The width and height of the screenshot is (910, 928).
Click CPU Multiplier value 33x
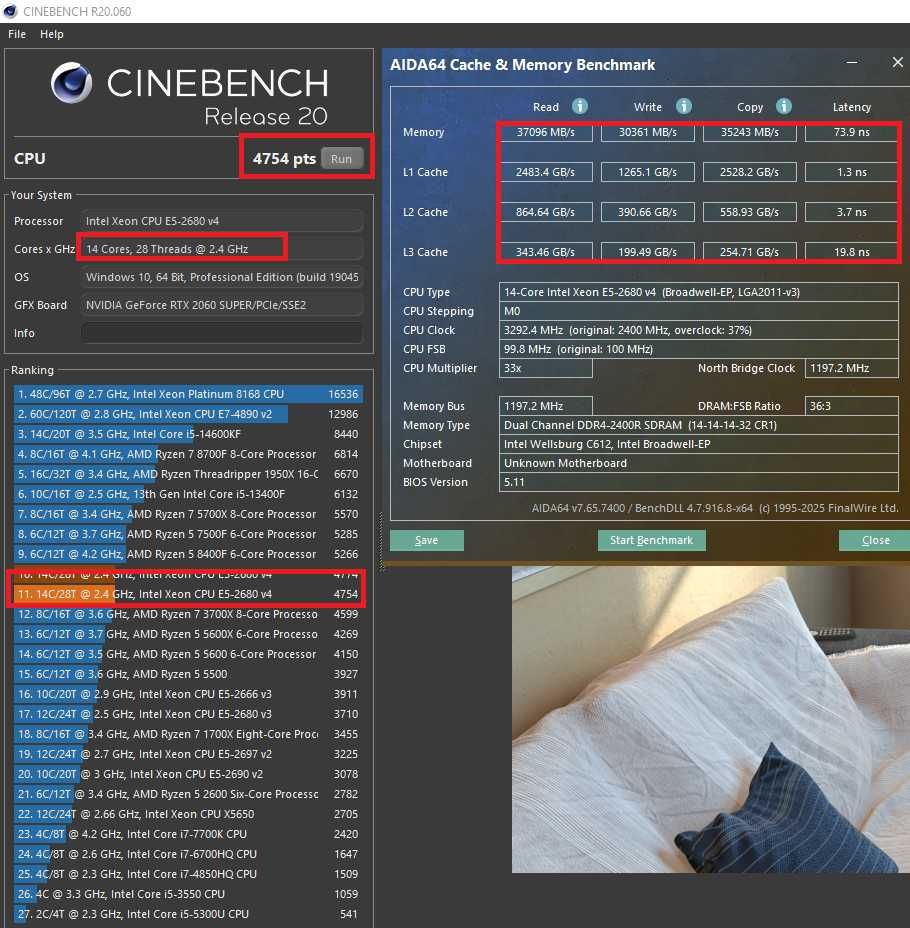[x=546, y=368]
